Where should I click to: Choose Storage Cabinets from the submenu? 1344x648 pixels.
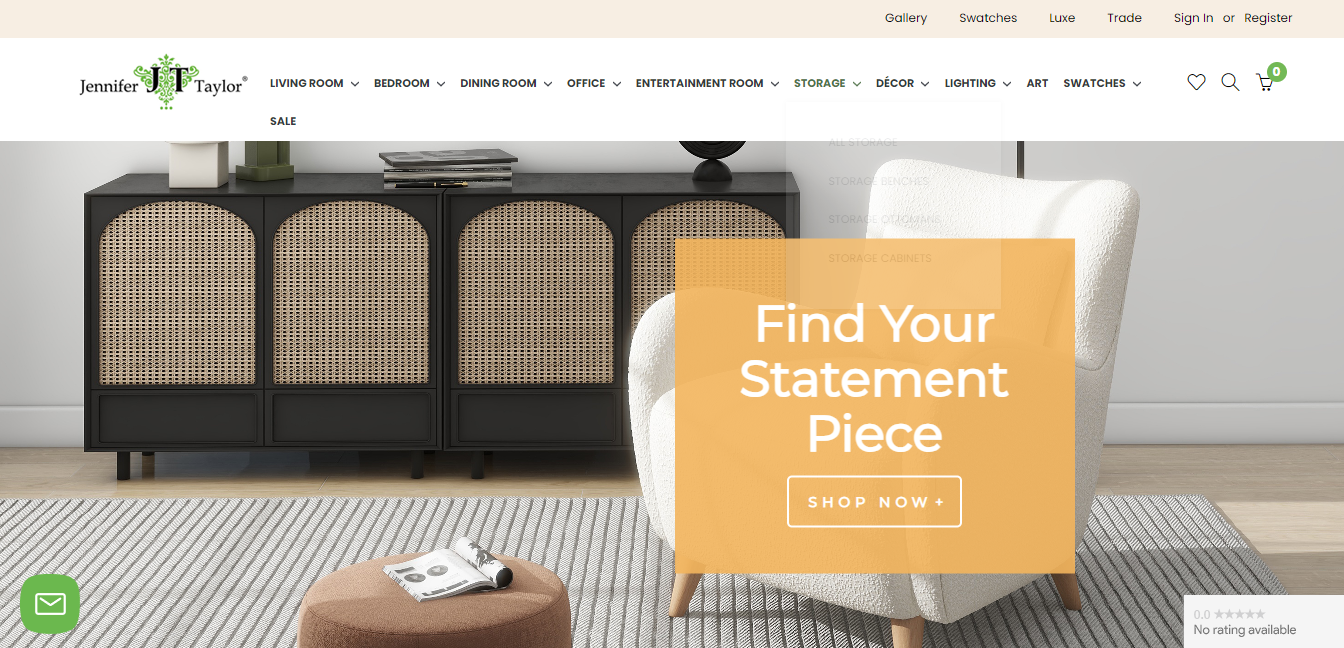tap(879, 258)
